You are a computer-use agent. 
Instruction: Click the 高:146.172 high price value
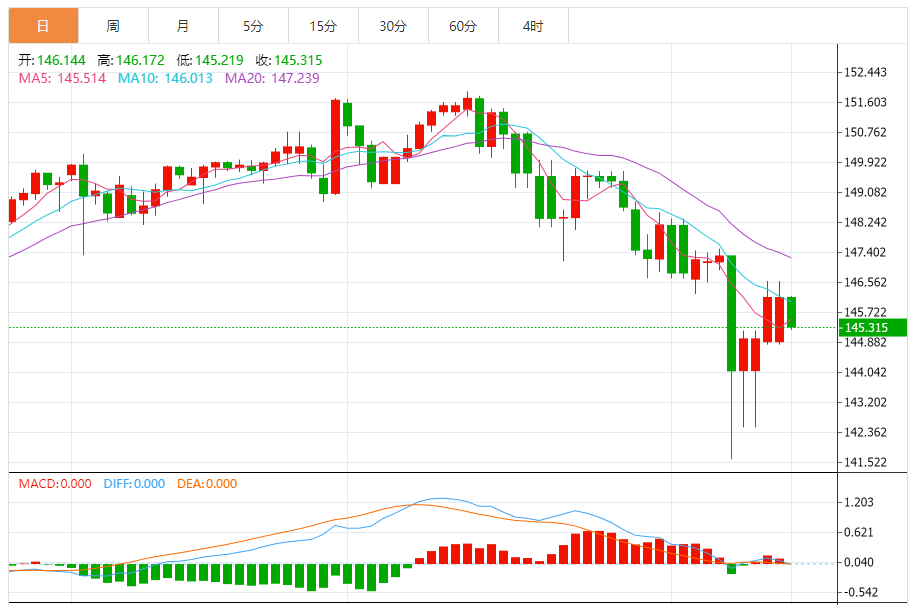(x=131, y=60)
